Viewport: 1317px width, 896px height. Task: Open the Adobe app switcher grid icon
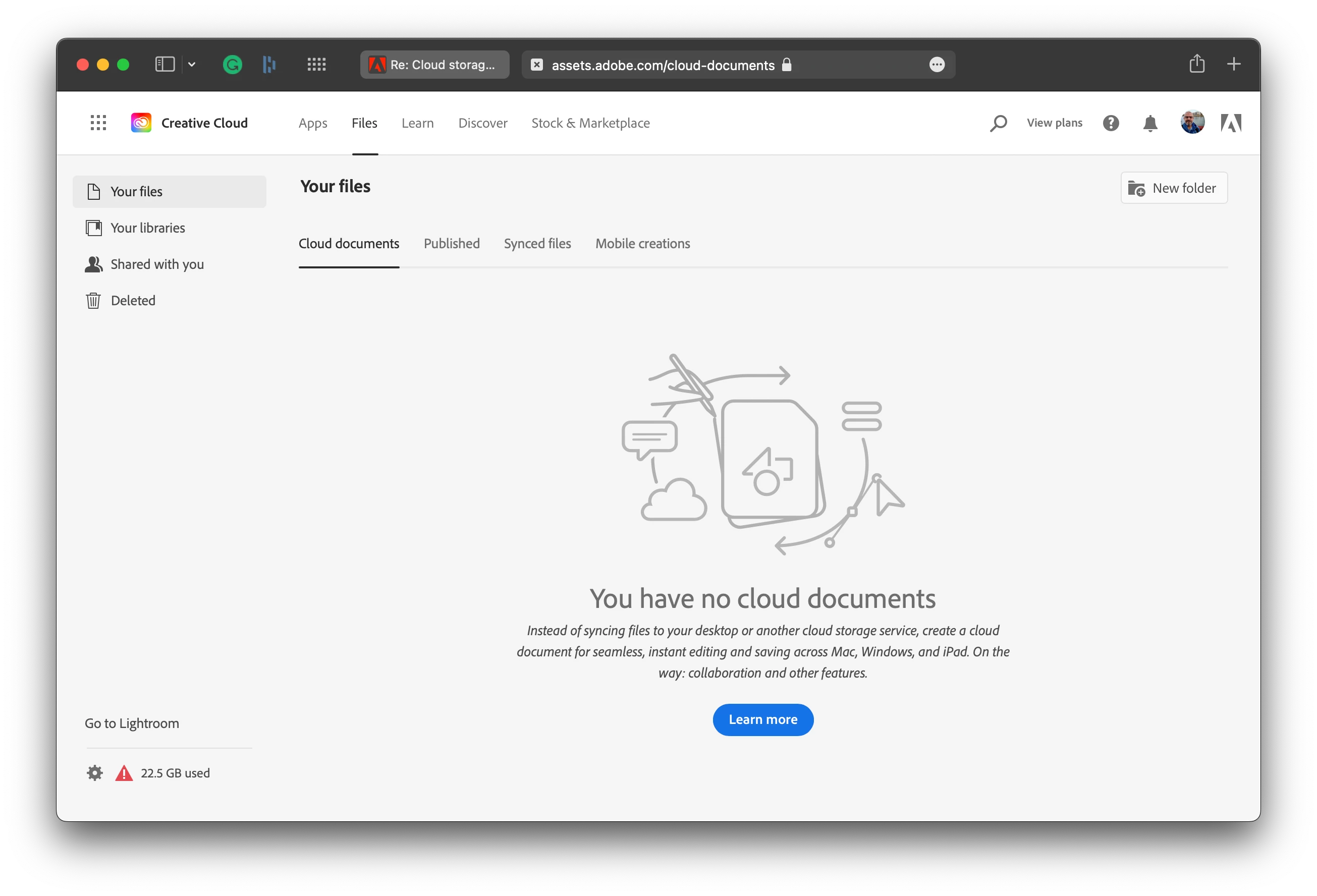point(98,123)
